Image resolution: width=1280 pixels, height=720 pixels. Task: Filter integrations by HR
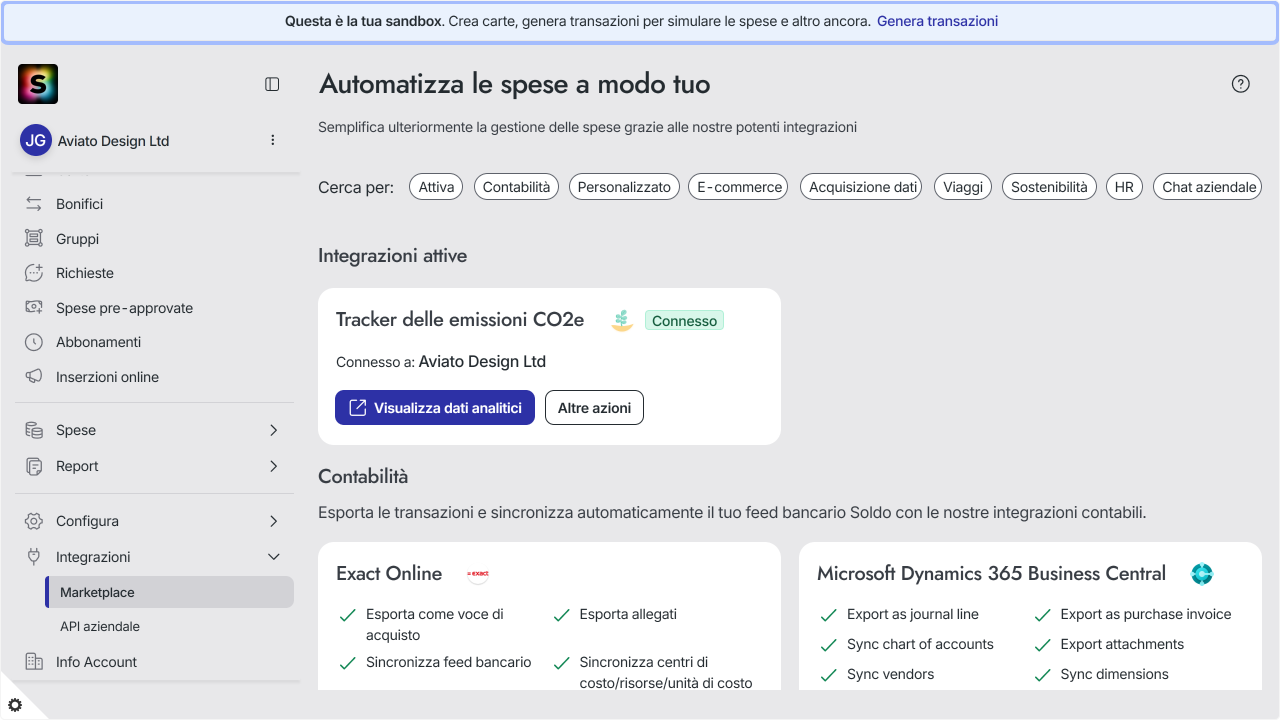point(1124,187)
